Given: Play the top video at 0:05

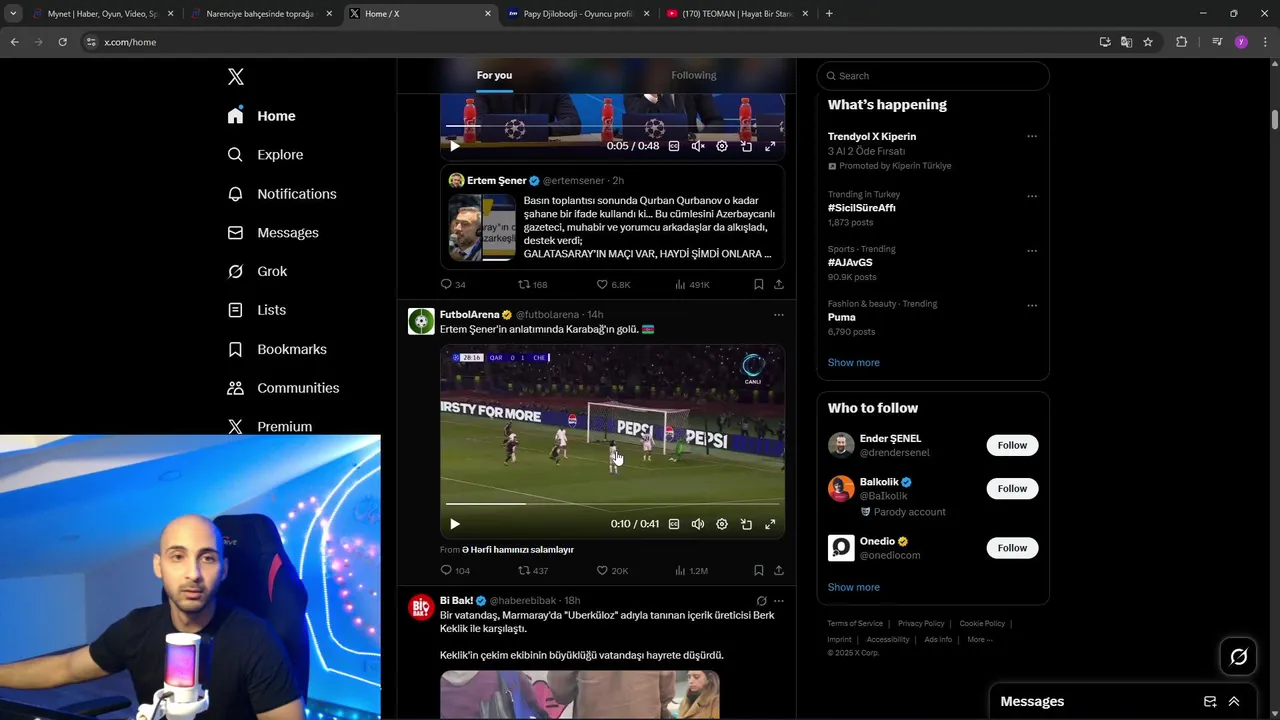Looking at the screenshot, I should pyautogui.click(x=455, y=146).
